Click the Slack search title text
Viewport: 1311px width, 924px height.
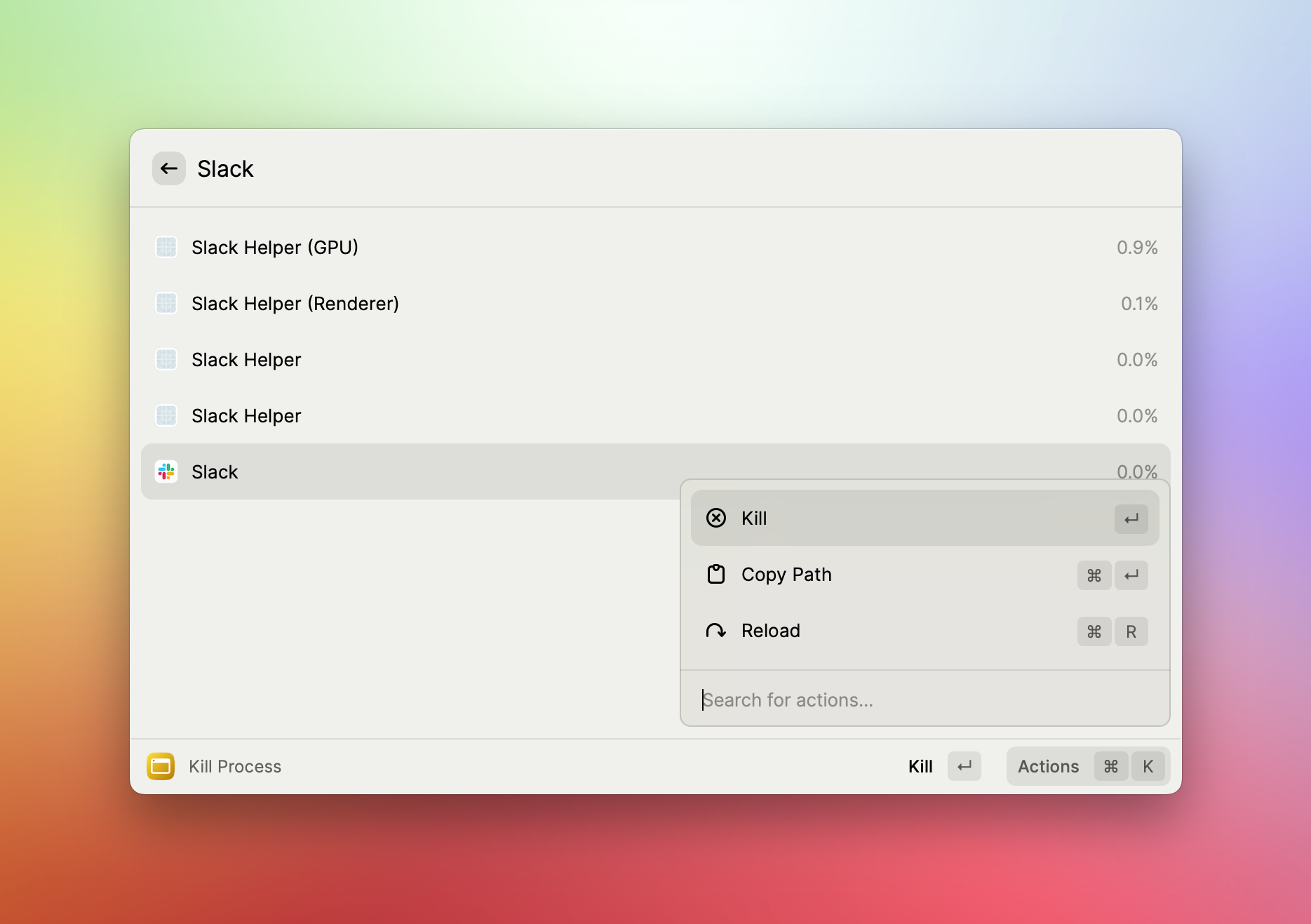(x=225, y=168)
